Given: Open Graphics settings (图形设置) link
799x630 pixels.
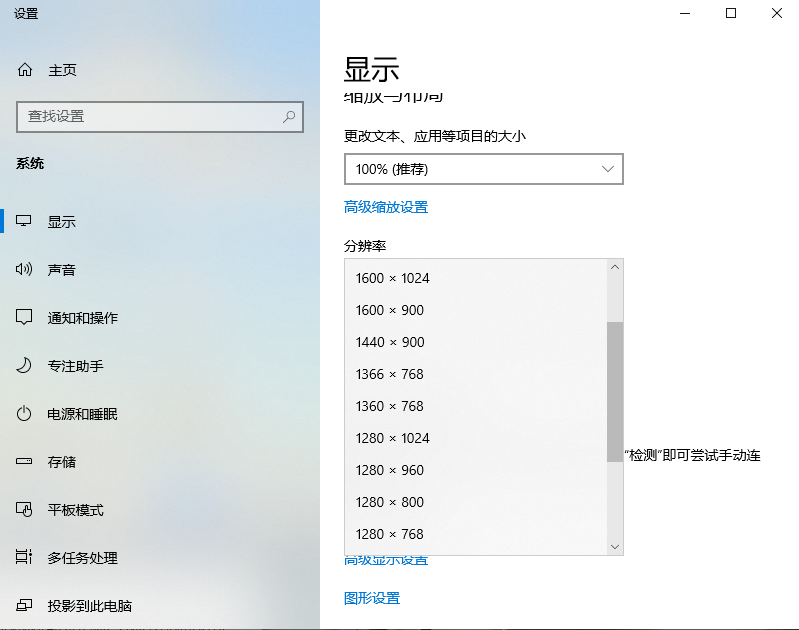Looking at the screenshot, I should click(372, 598).
